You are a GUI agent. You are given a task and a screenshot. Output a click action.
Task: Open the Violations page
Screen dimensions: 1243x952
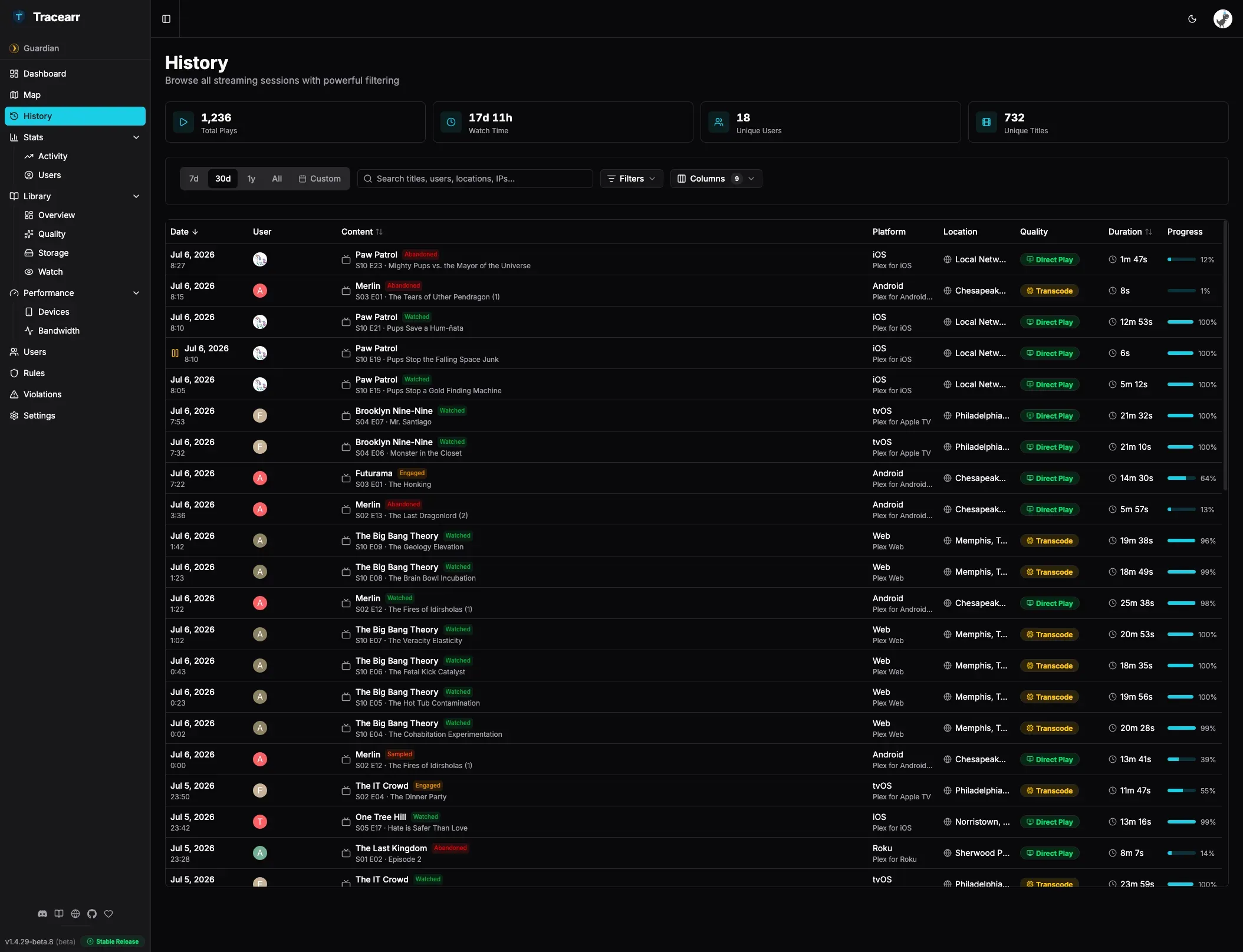(75, 394)
